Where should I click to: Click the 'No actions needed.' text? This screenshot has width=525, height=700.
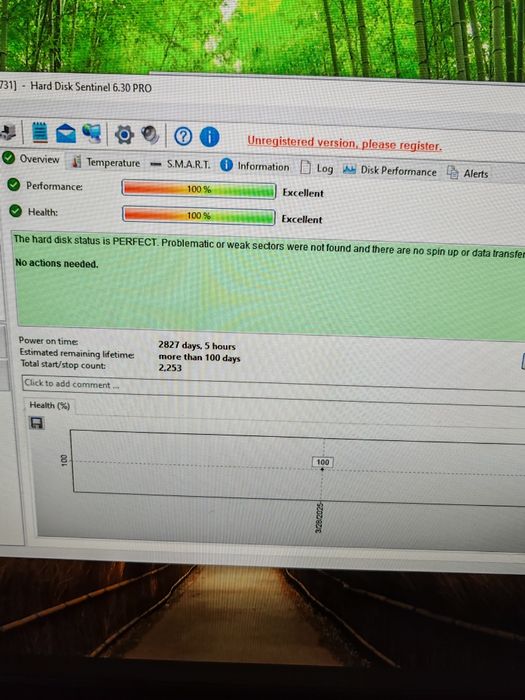(x=56, y=263)
